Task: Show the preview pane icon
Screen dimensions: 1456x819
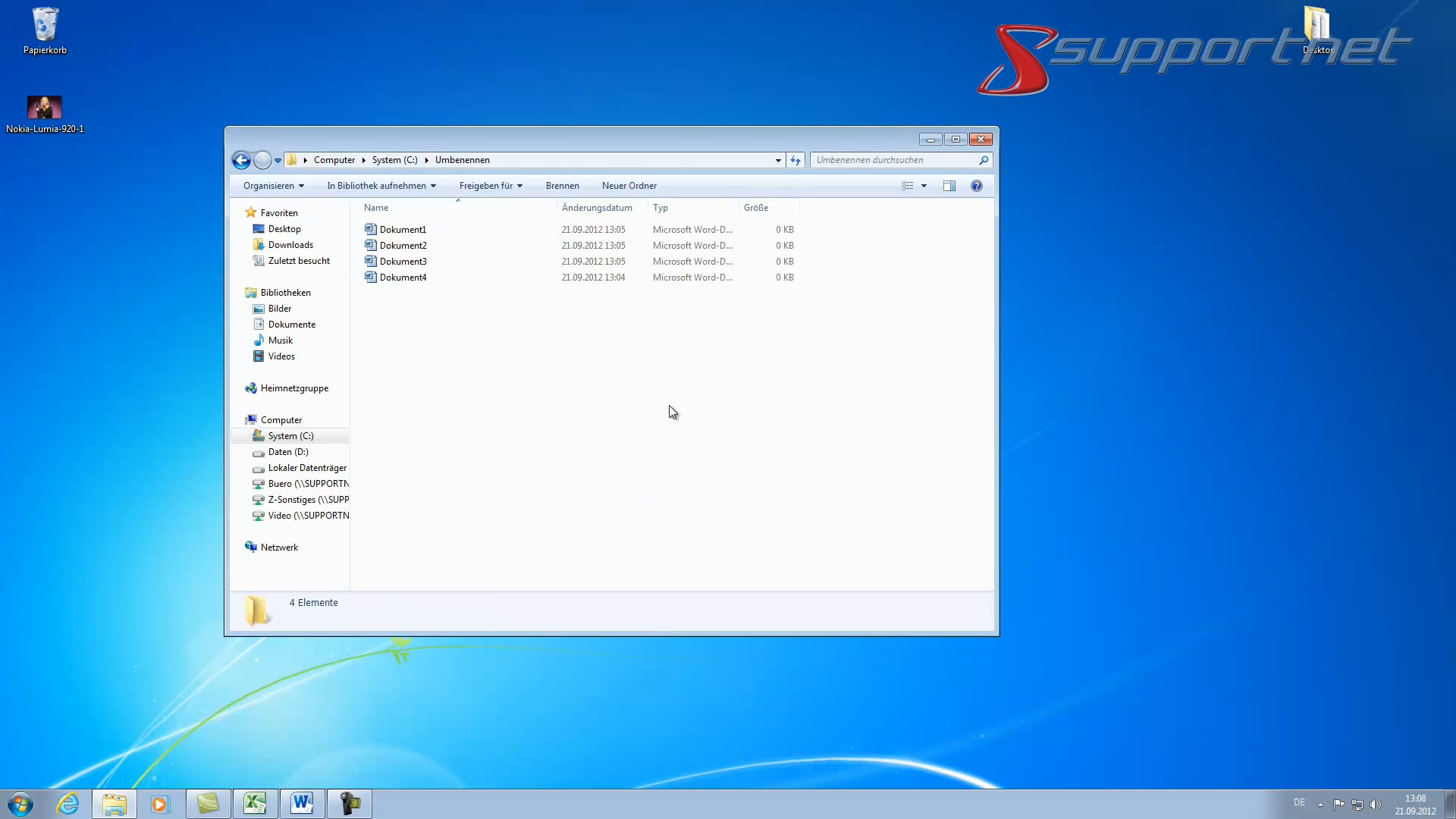Action: pyautogui.click(x=949, y=186)
